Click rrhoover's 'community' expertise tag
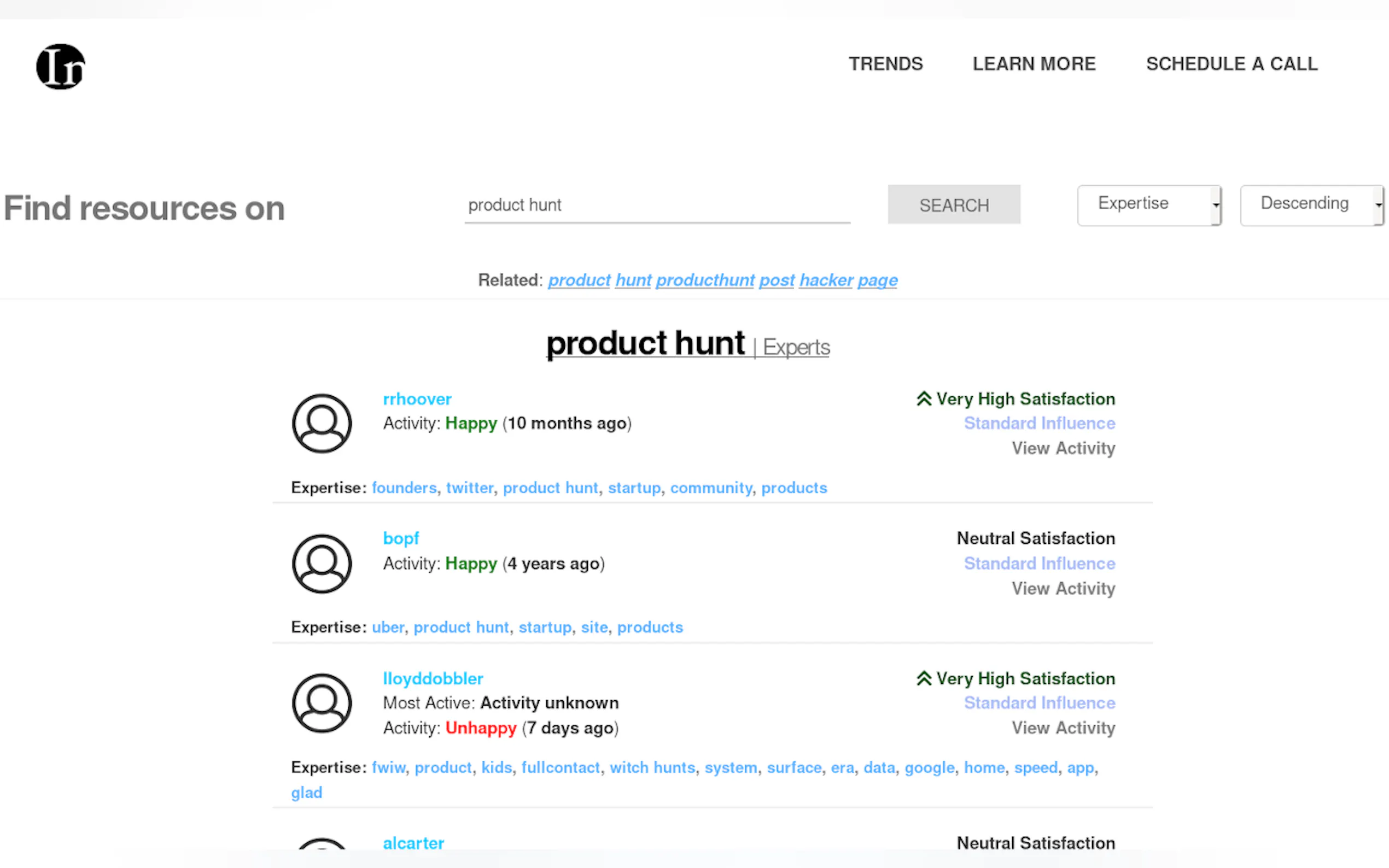This screenshot has height=868, width=1389. 711,488
